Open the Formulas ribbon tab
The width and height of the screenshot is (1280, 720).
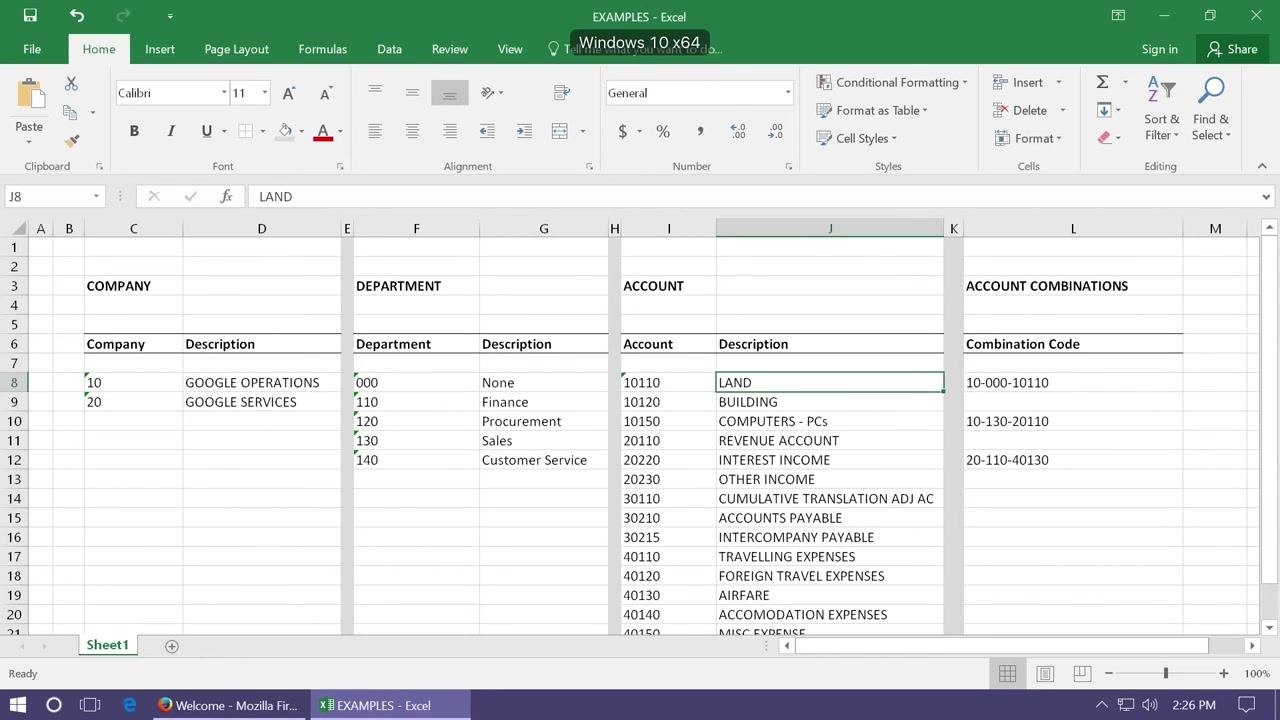click(x=322, y=49)
